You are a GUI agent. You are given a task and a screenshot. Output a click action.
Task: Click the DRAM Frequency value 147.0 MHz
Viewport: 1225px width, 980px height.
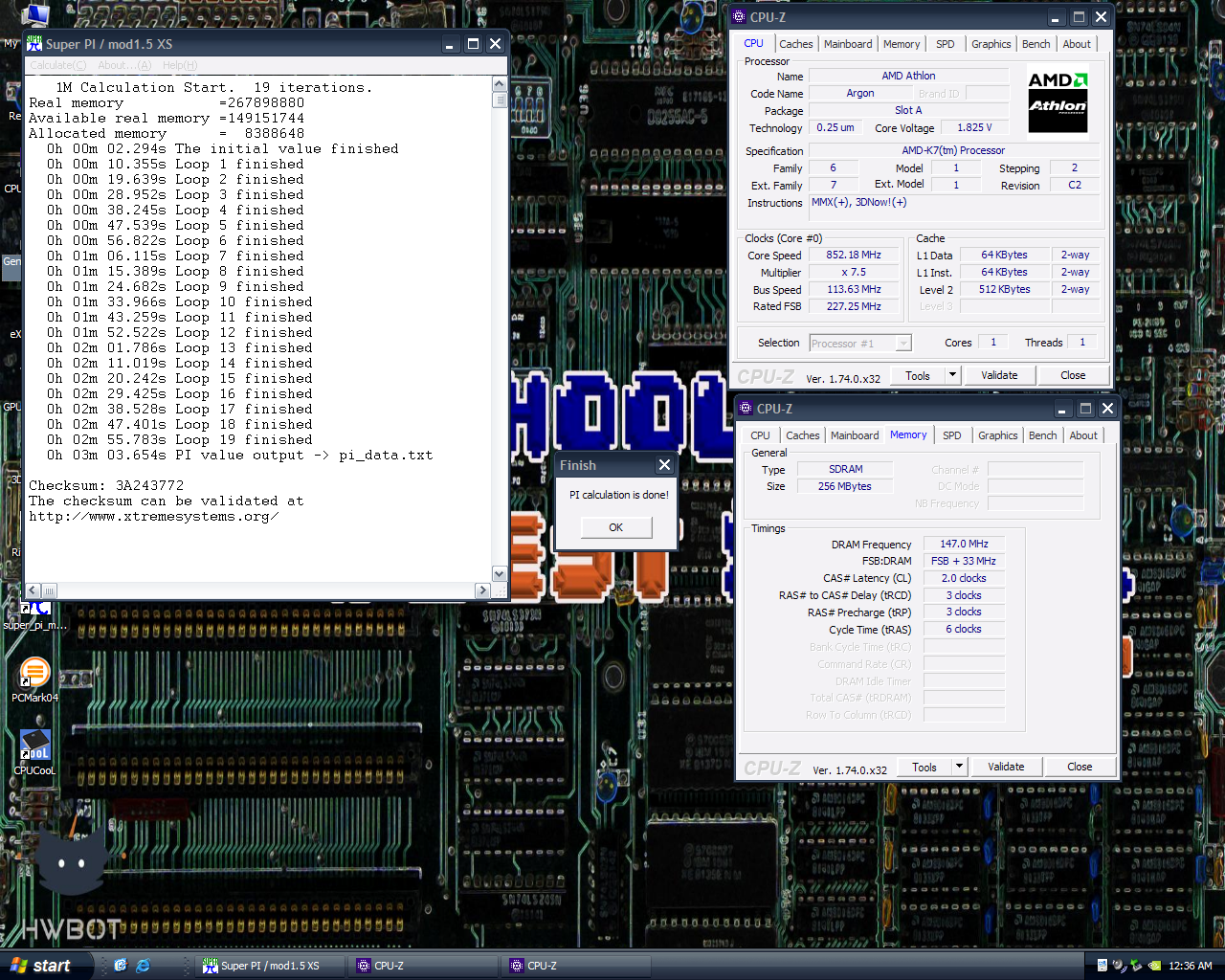(964, 544)
